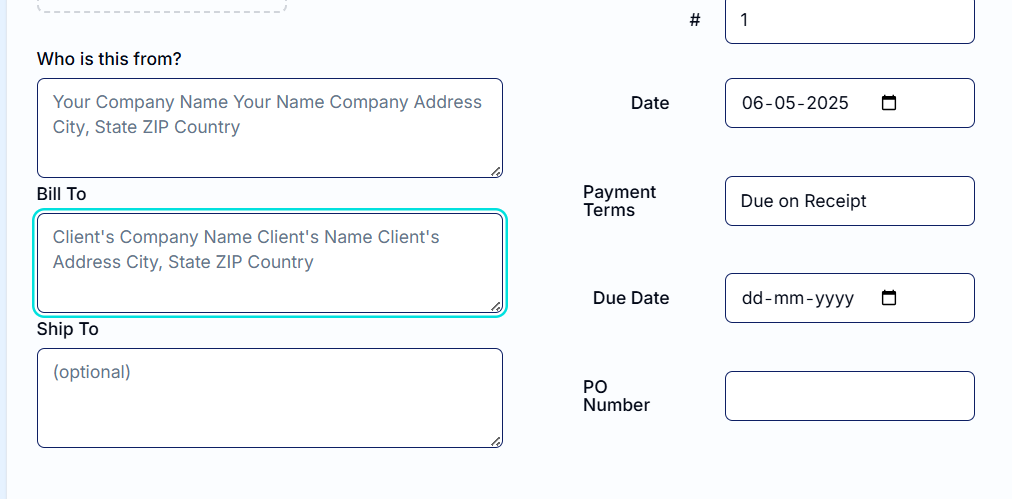Click the Payment Terms field 'Due on Receipt'
This screenshot has height=499, width=1012.
click(849, 201)
